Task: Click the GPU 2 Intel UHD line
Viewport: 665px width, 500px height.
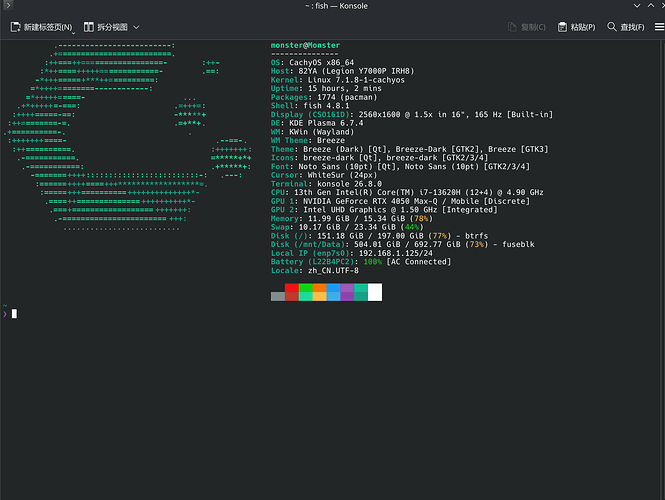Action: tap(384, 210)
